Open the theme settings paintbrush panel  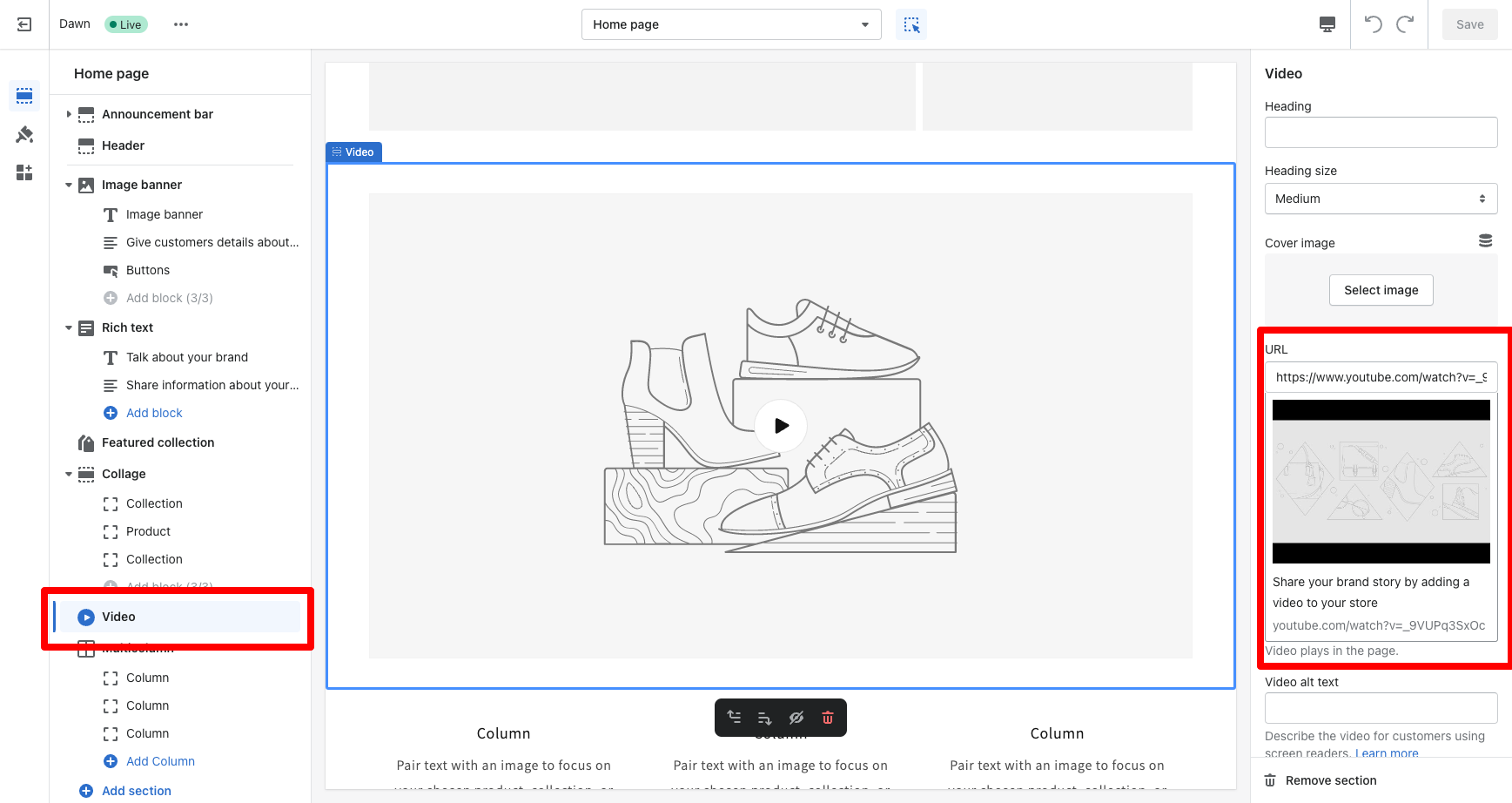tap(24, 134)
